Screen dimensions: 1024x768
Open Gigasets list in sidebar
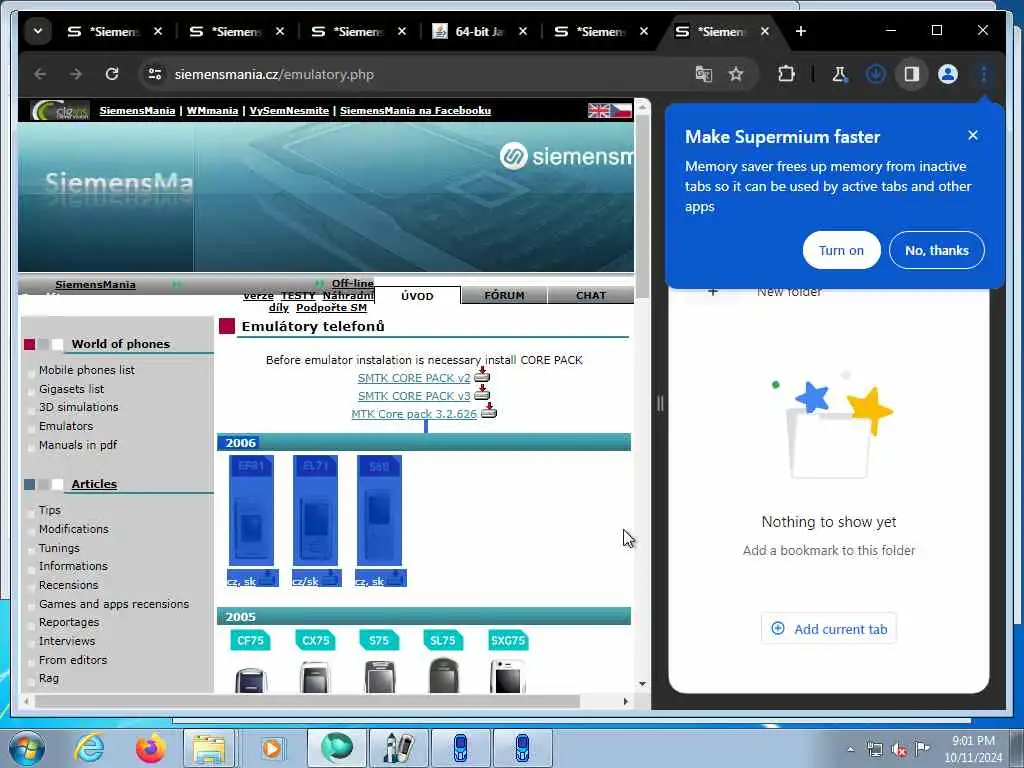click(x=71, y=389)
